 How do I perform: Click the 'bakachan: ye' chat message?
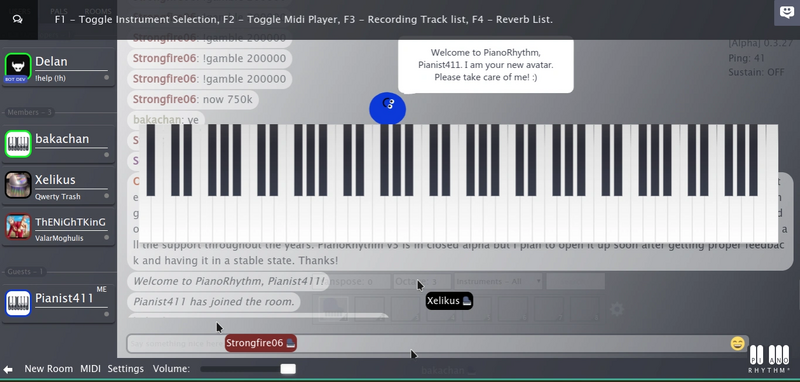coord(166,120)
